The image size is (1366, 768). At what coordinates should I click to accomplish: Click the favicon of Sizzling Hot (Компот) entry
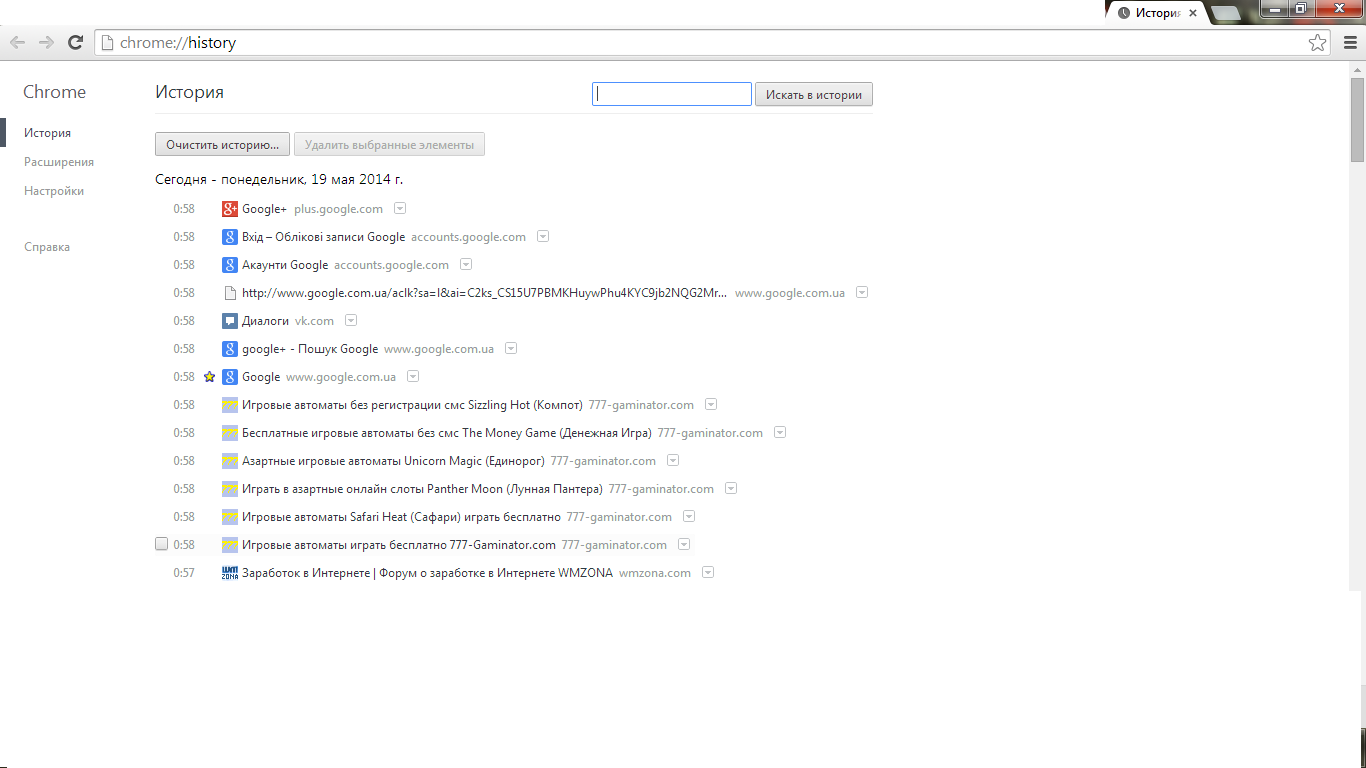[230, 405]
